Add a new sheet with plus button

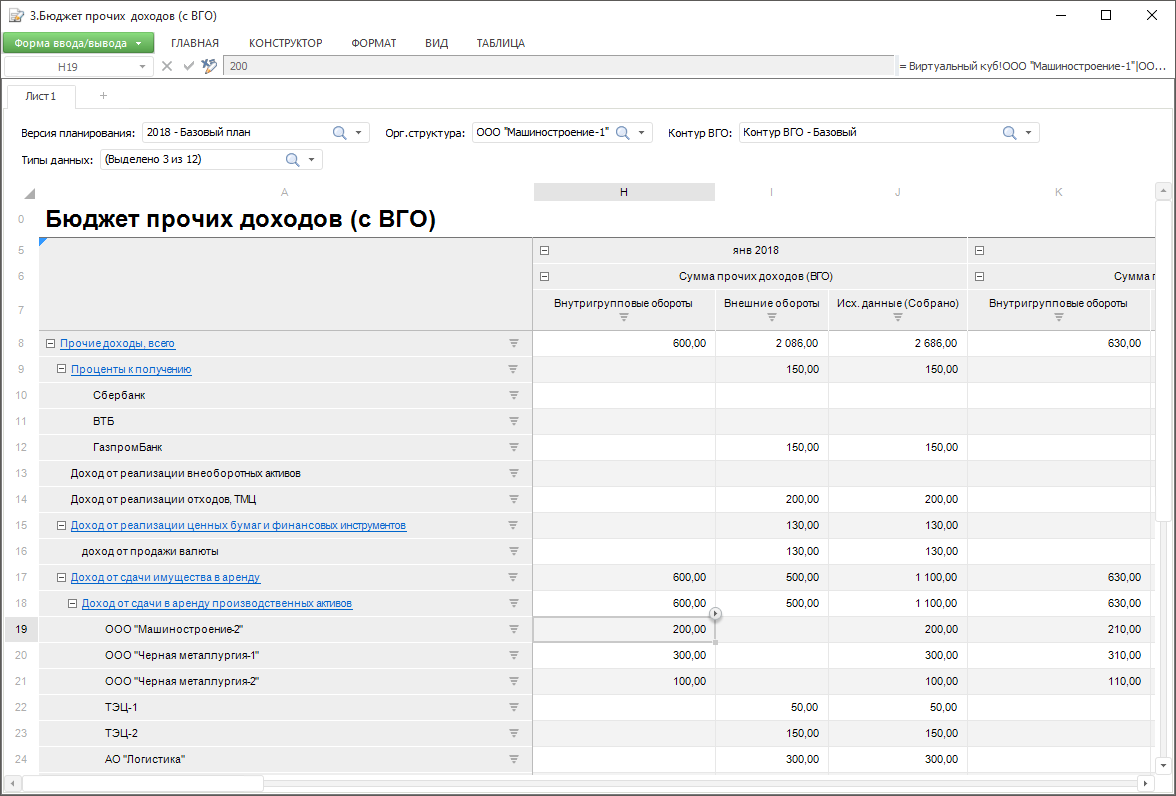click(103, 96)
